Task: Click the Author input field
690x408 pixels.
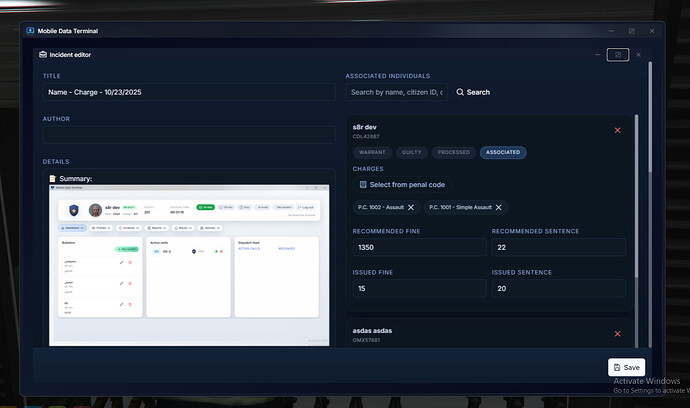Action: click(x=189, y=135)
